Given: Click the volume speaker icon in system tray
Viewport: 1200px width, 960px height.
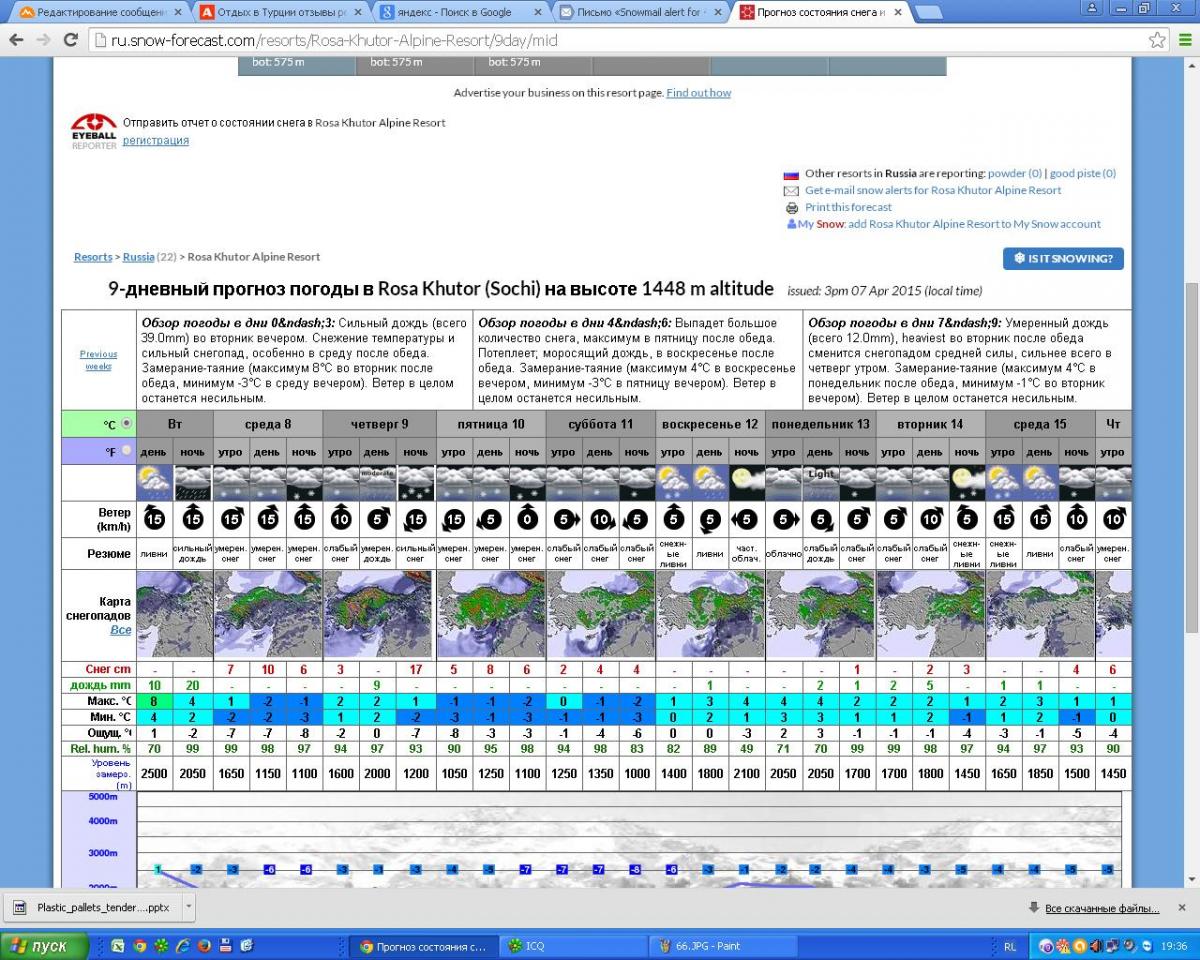Looking at the screenshot, I should coord(1096,946).
